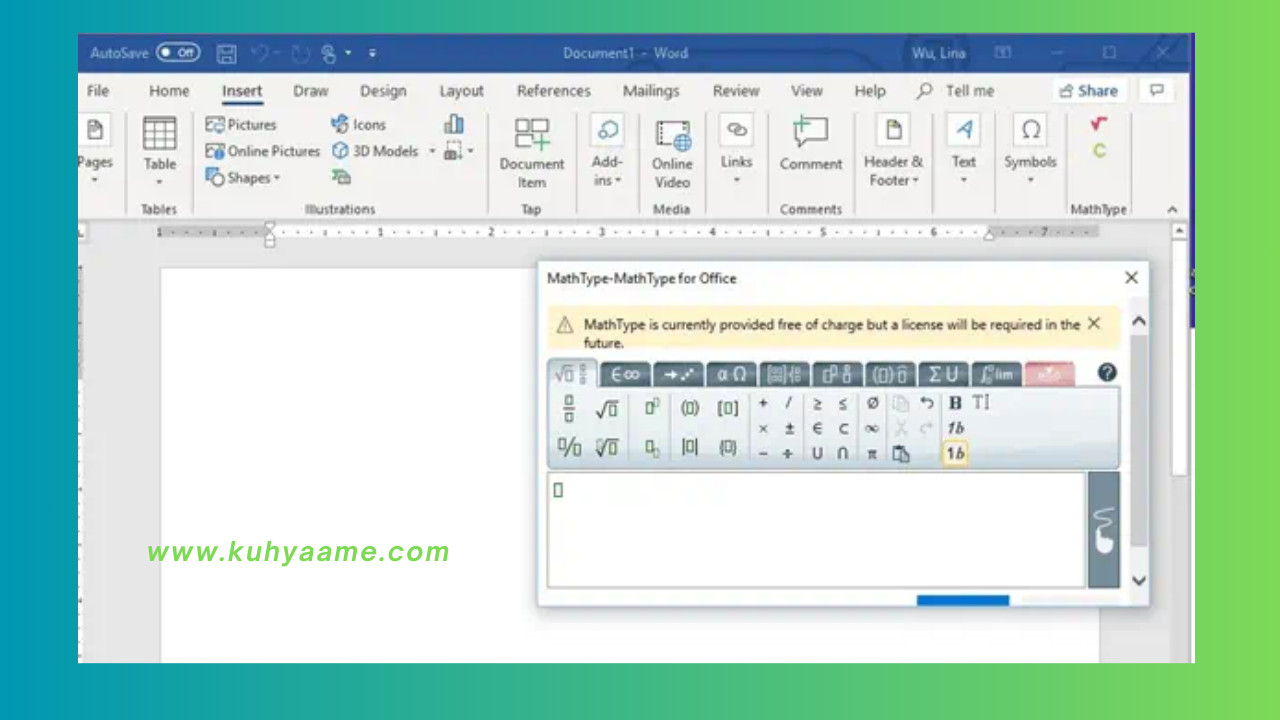Insert the plus sign symbol
This screenshot has height=720, width=1280.
[763, 404]
